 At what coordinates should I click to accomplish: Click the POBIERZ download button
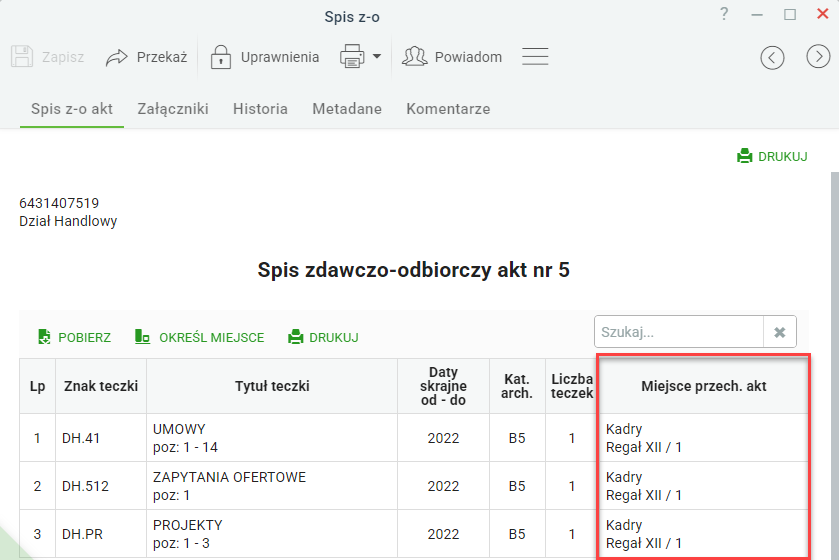click(x=74, y=337)
